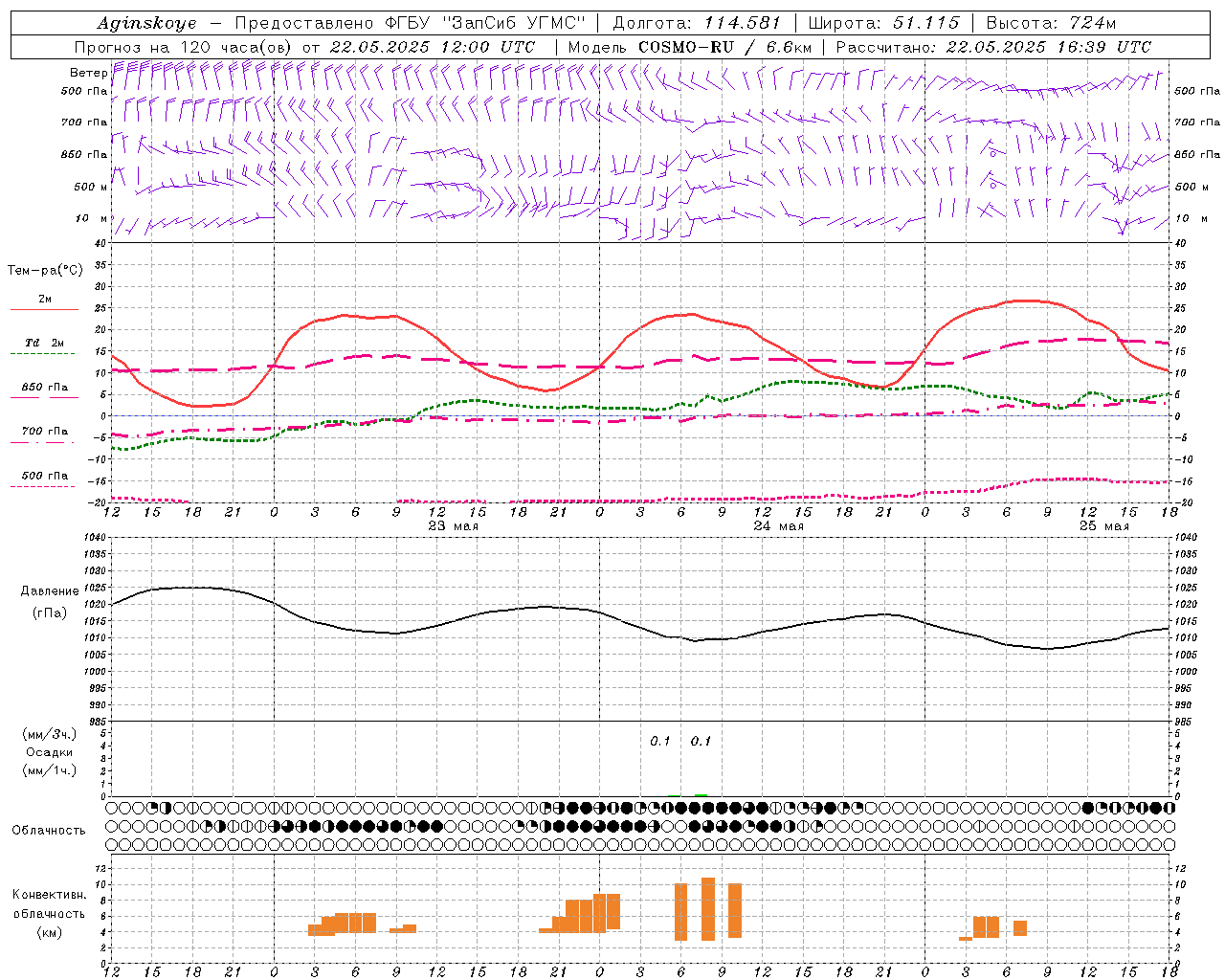The height and width of the screenshot is (980, 1225).
Task: Click the Облачность cloud cover label
Action: pyautogui.click(x=48, y=831)
